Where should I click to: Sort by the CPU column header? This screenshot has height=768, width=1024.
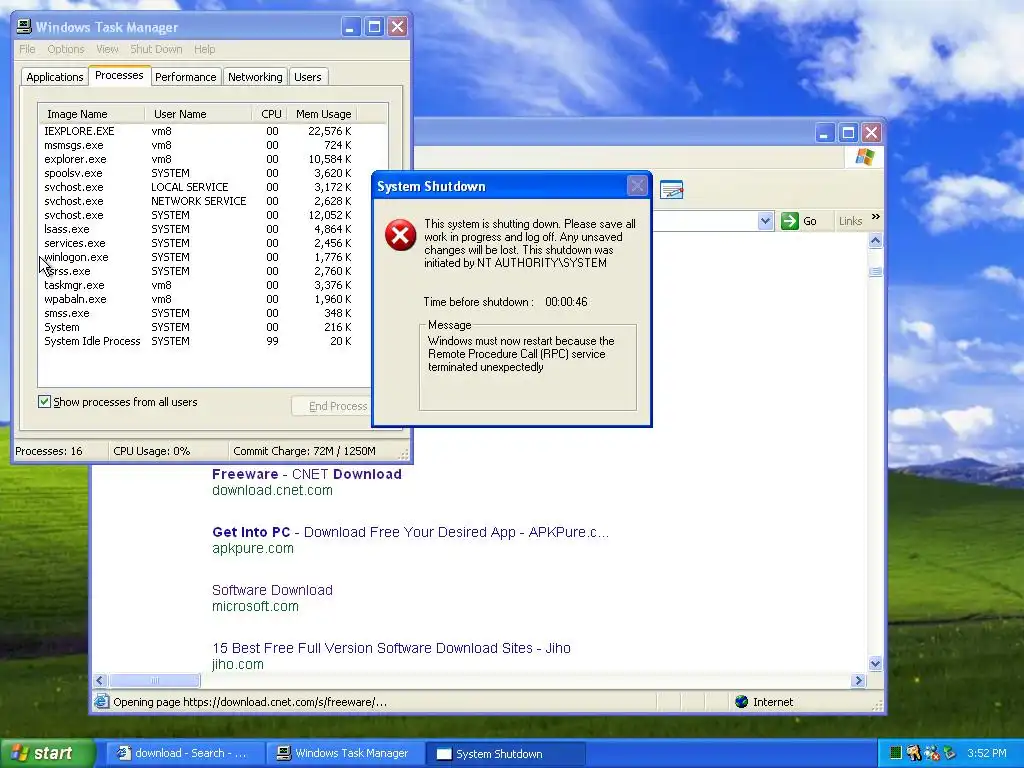[x=270, y=114]
